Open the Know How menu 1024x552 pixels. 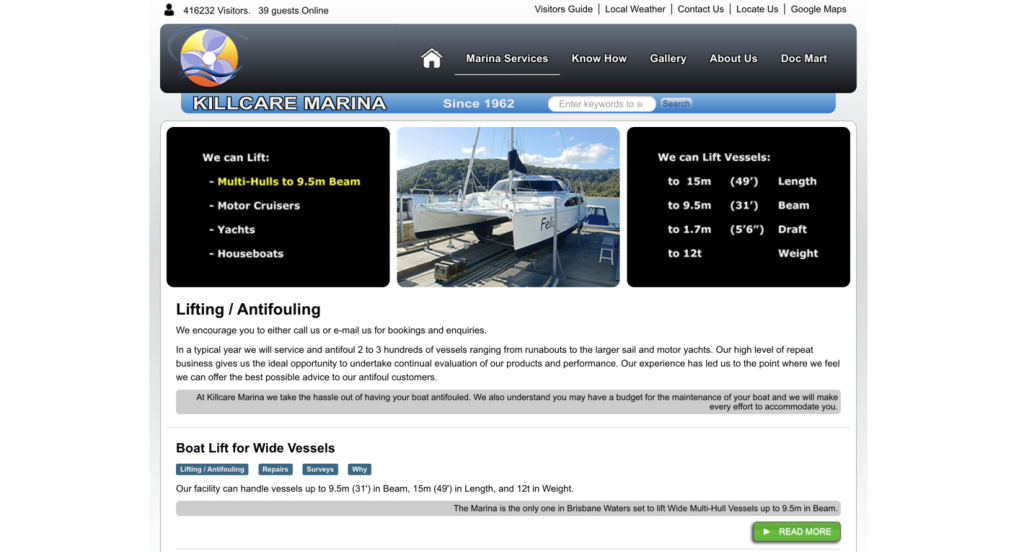pos(599,59)
